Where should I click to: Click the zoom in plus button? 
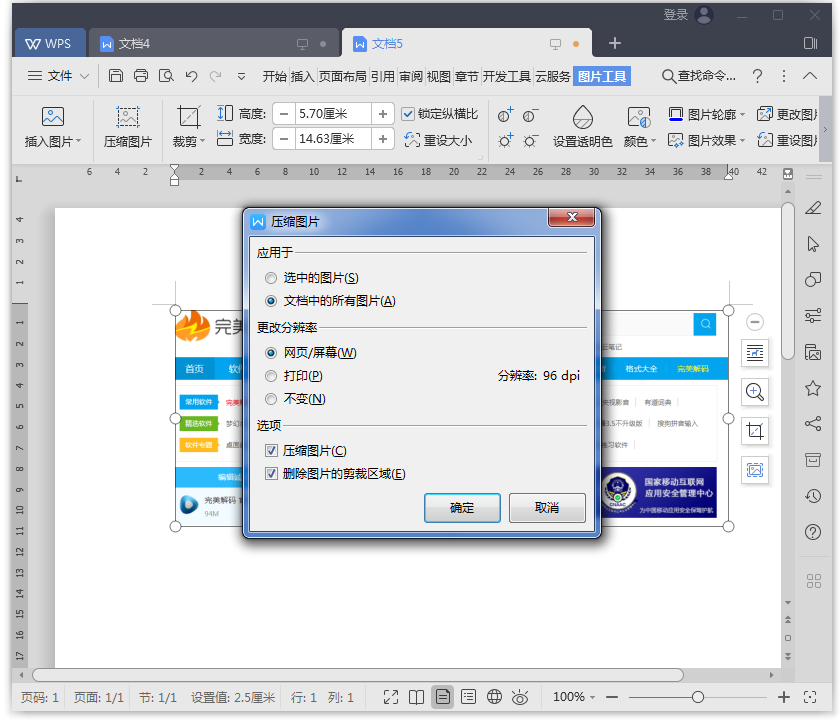point(784,697)
